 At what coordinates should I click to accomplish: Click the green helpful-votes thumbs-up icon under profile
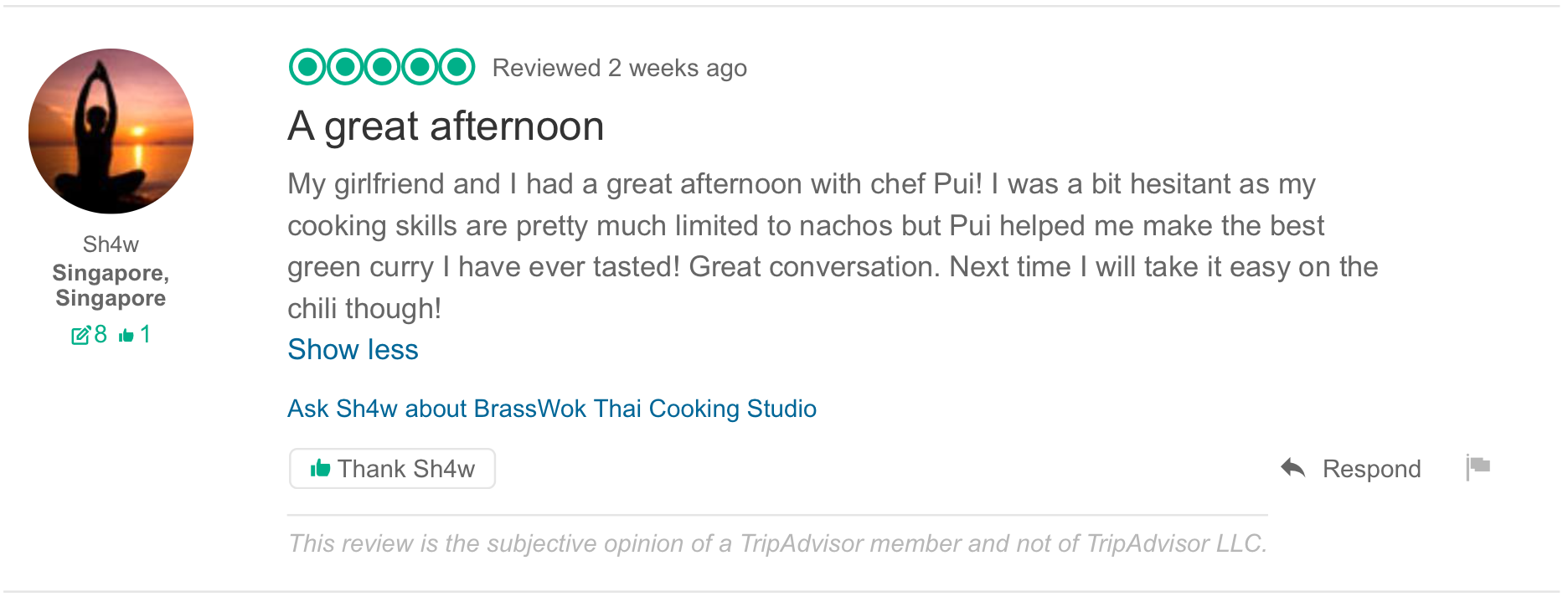click(126, 336)
